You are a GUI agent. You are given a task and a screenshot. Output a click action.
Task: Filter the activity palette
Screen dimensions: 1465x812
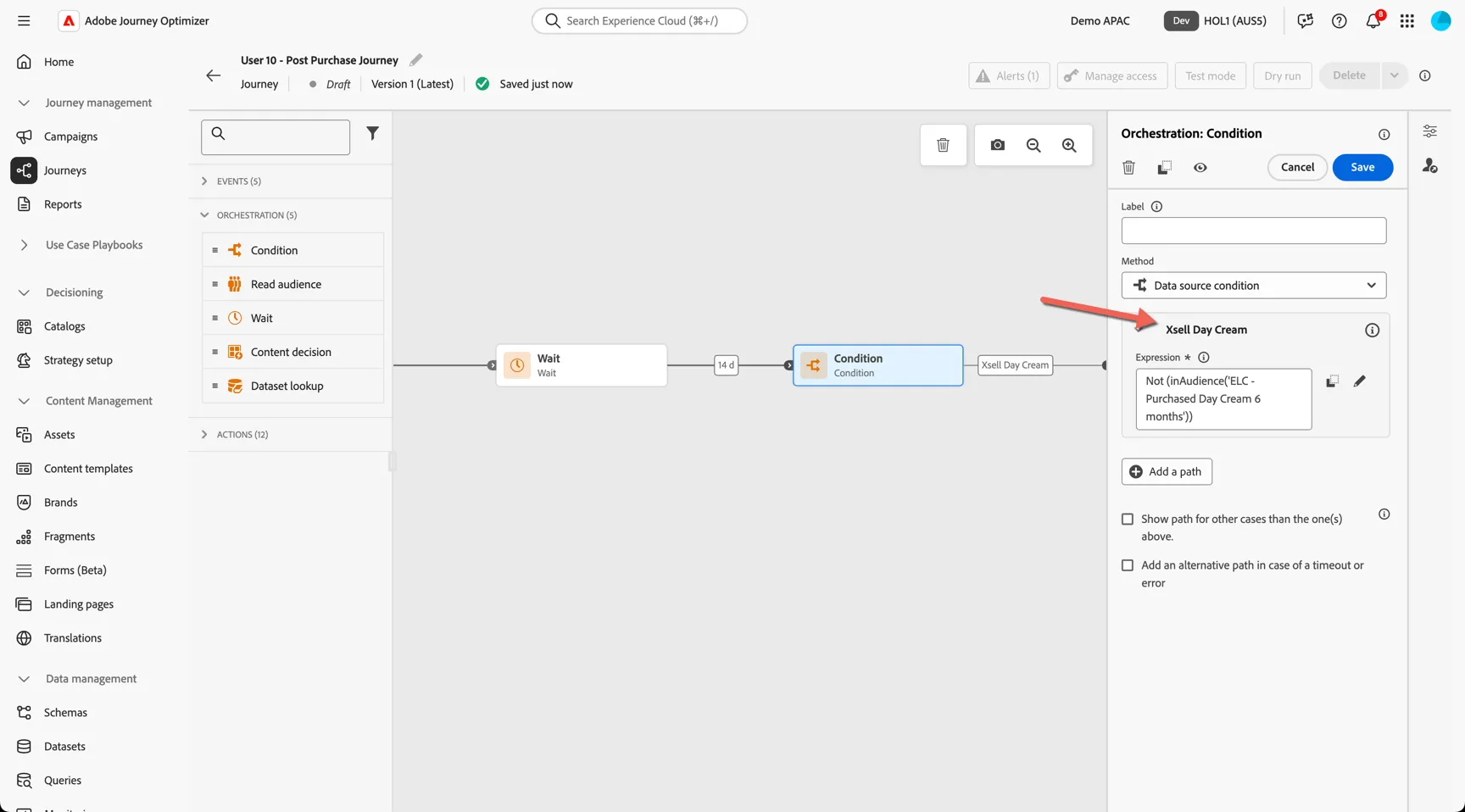(372, 133)
